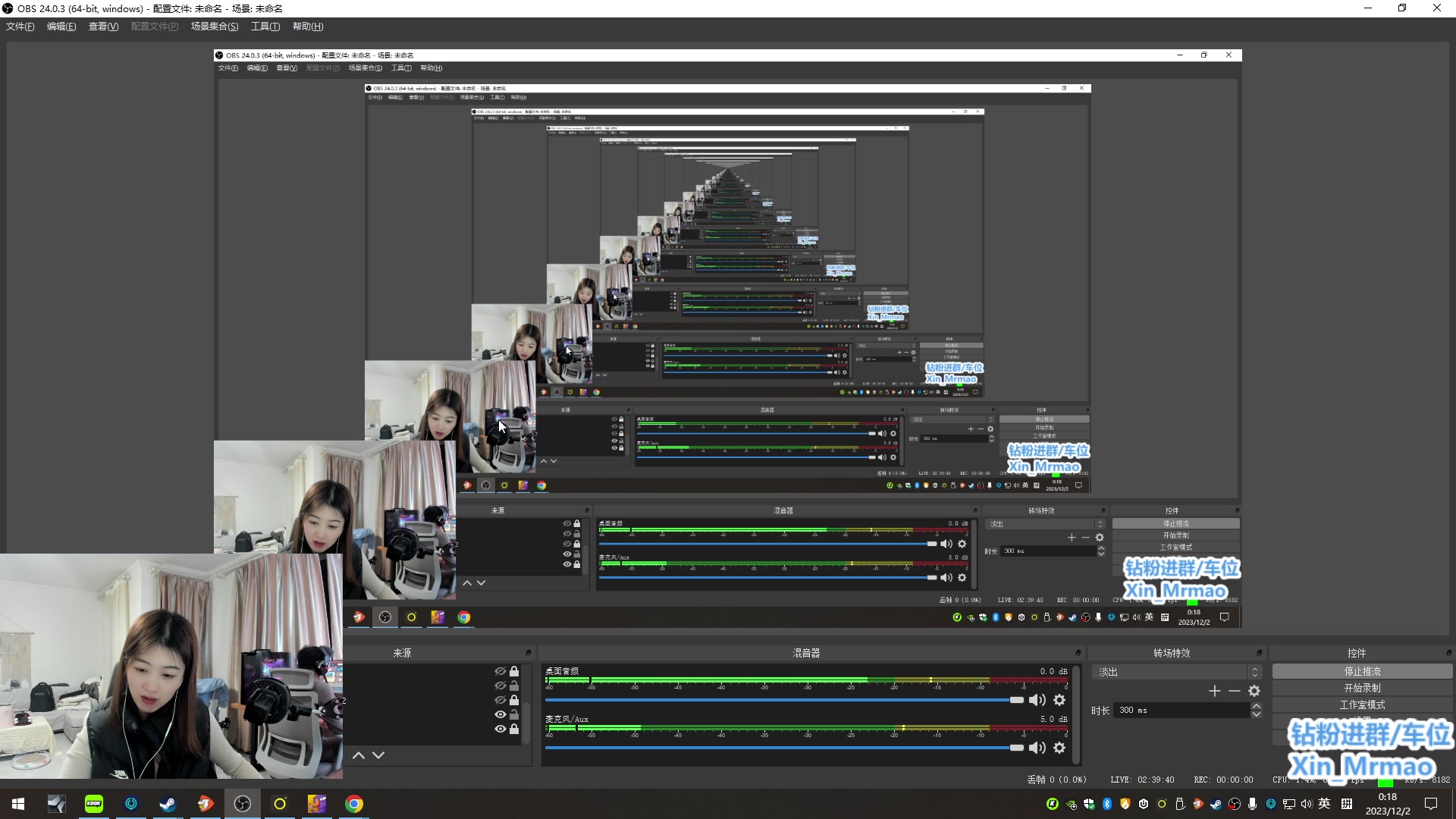Hide the visible source in fourth row
Screen dimensions: 1456x819
(x=500, y=714)
